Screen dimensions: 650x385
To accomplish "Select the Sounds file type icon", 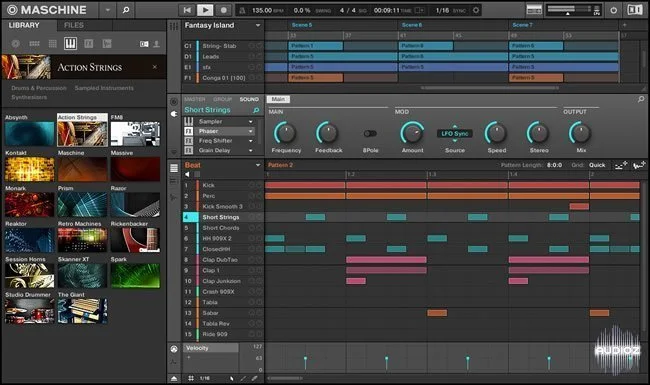I will point(53,44).
